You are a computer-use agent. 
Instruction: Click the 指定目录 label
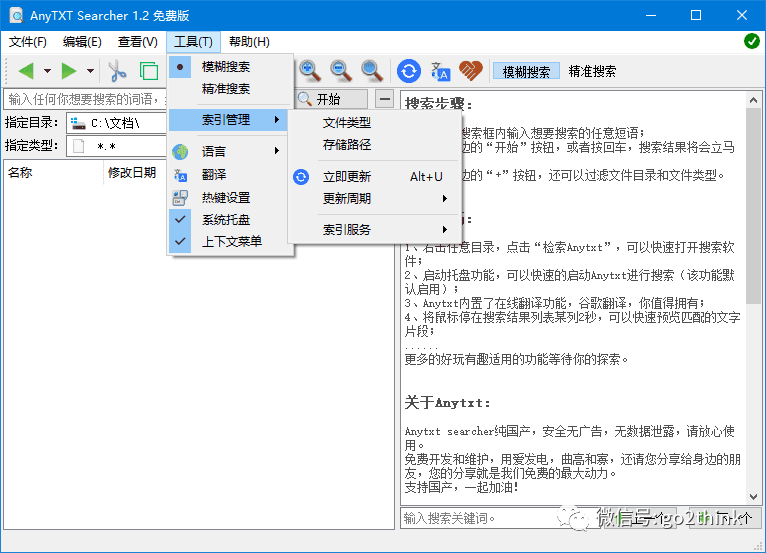pos(31,122)
